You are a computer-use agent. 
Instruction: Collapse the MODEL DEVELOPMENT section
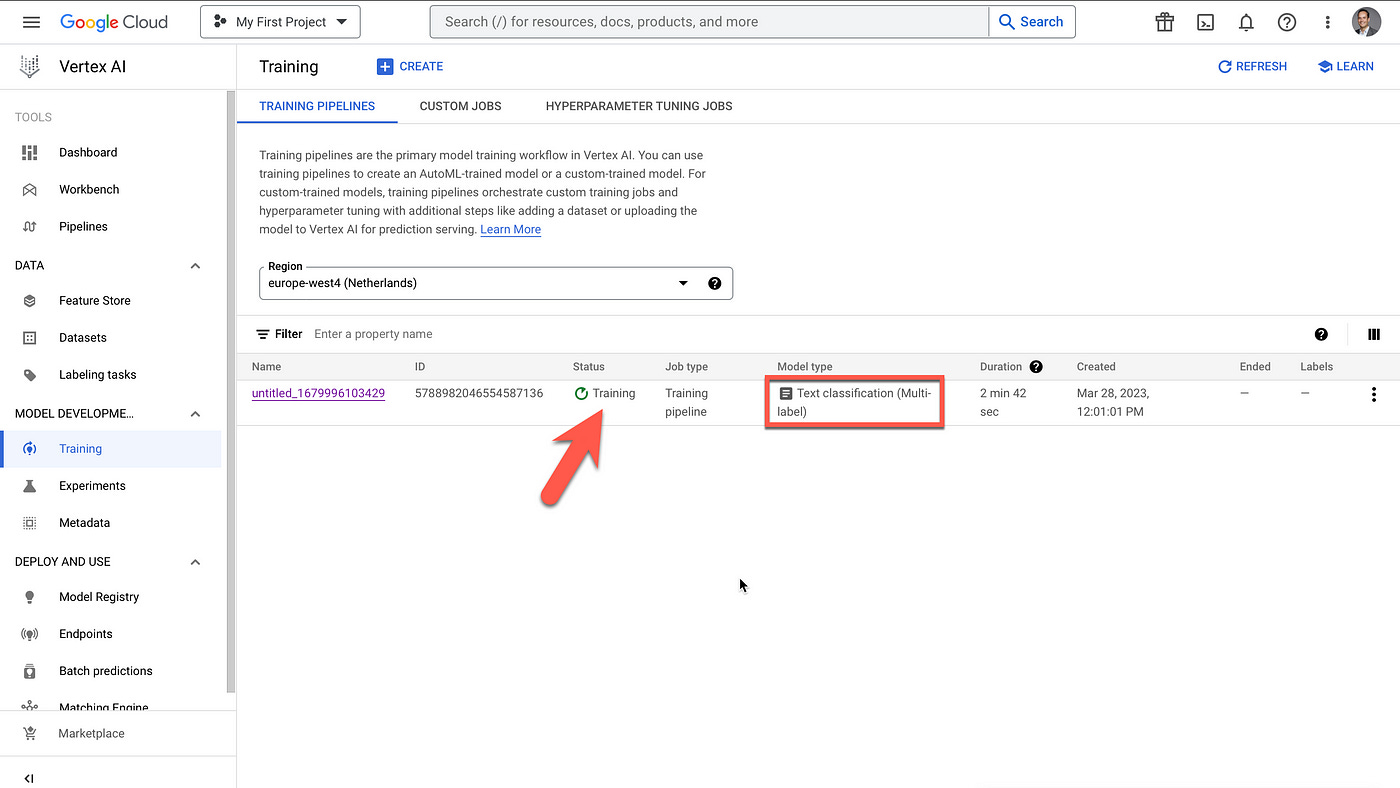coord(195,413)
